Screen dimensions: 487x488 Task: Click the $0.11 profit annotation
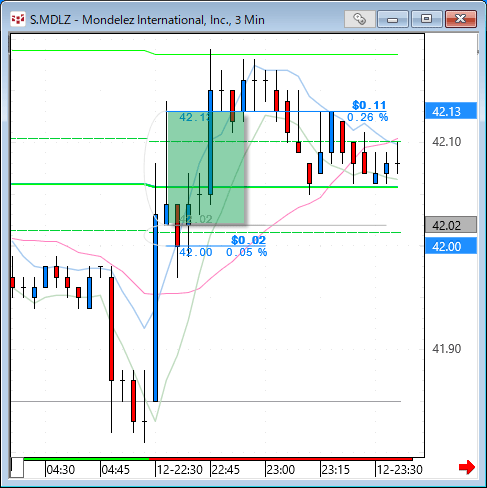click(369, 105)
